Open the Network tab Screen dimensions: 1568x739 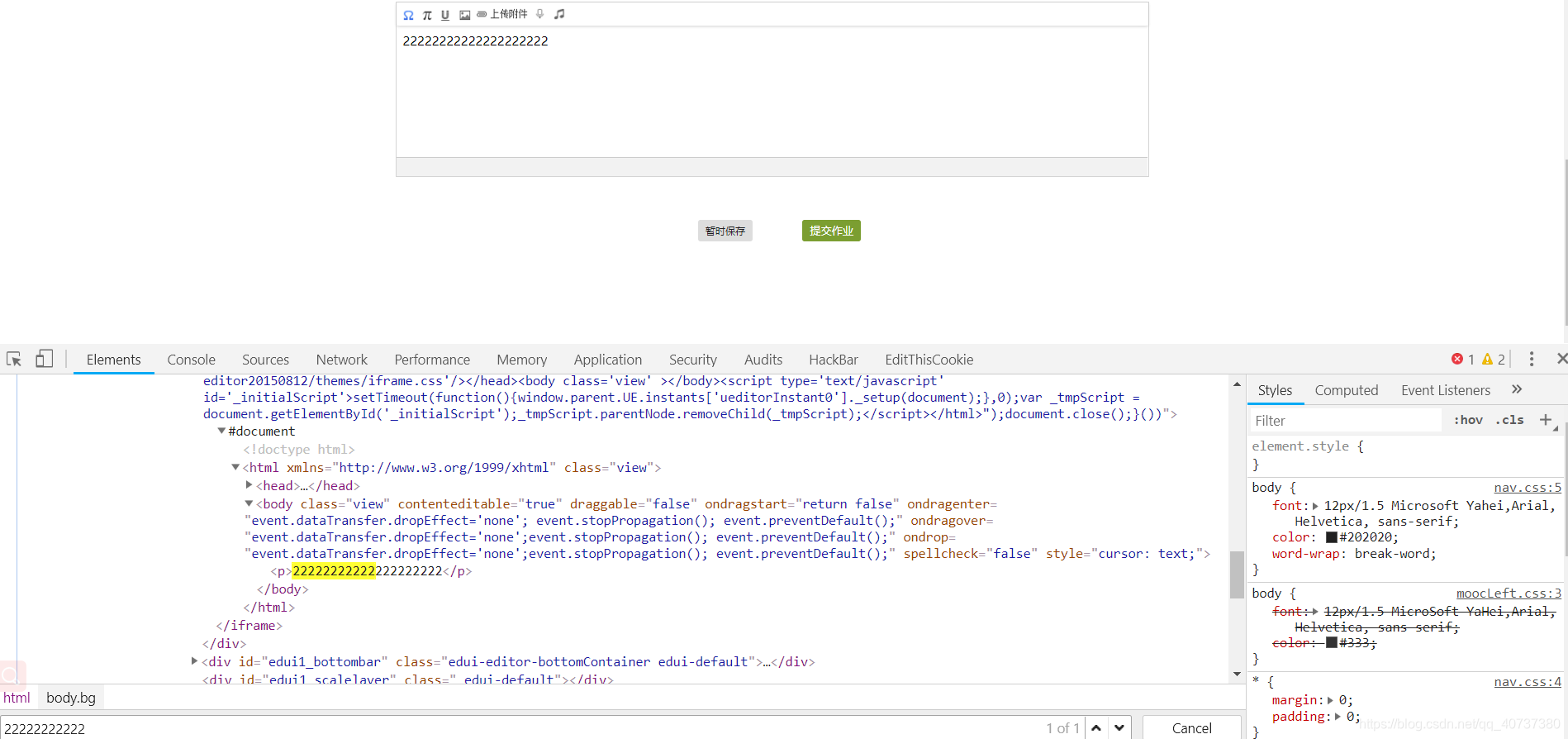coord(342,360)
